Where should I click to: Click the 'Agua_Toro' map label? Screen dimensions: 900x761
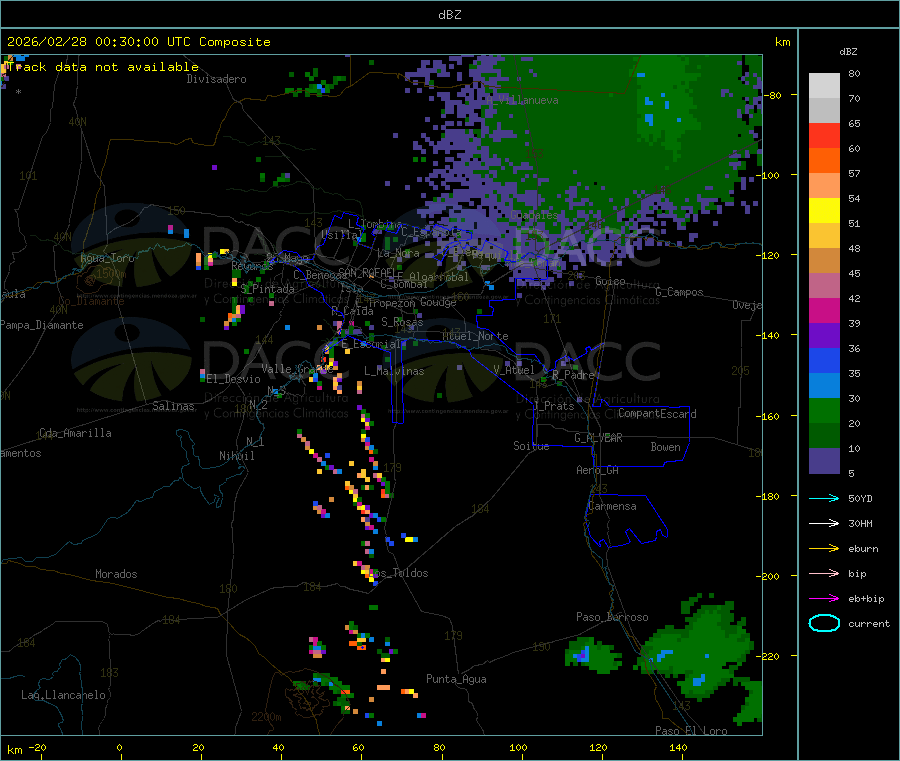pos(107,258)
